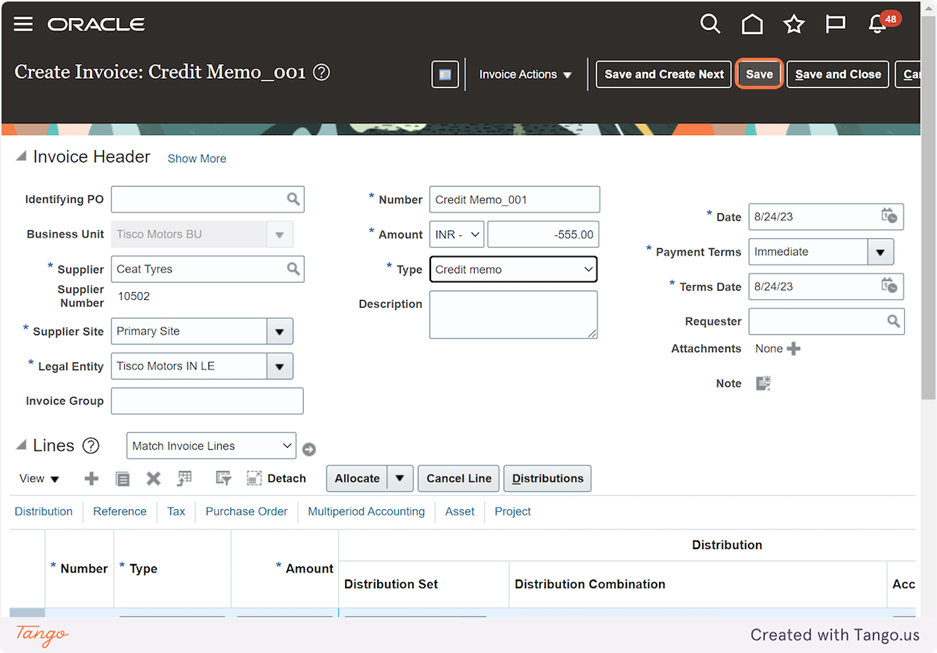Image resolution: width=937 pixels, height=653 pixels.
Task: Open the hamburger navigation menu
Action: tap(23, 24)
